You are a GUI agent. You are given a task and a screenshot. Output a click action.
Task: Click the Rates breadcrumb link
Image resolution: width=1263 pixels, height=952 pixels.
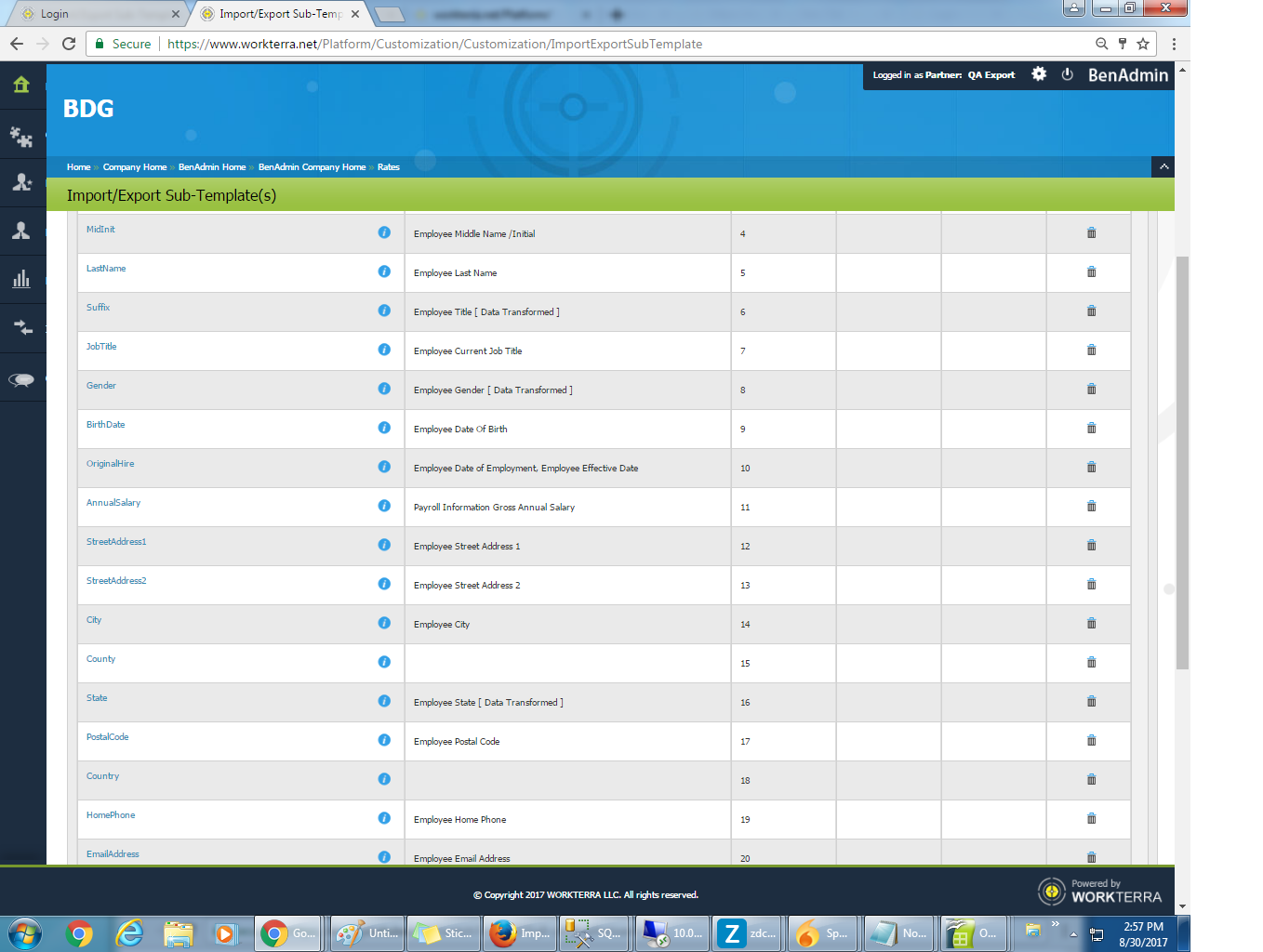point(389,167)
